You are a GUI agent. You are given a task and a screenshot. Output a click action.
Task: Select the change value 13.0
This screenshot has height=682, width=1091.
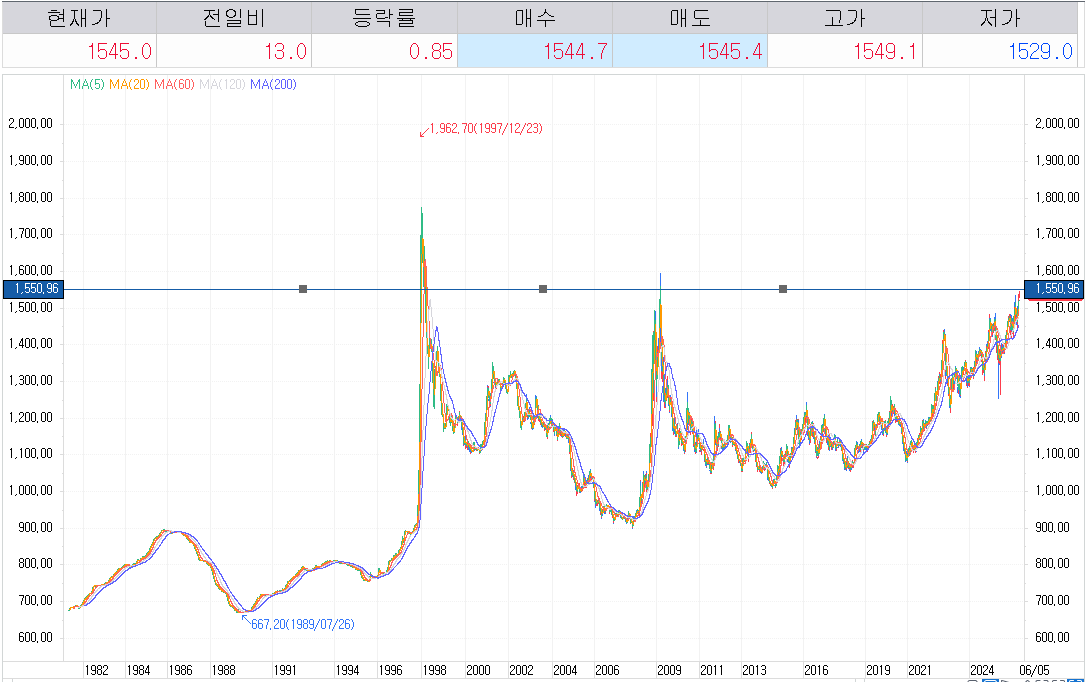pos(285,51)
